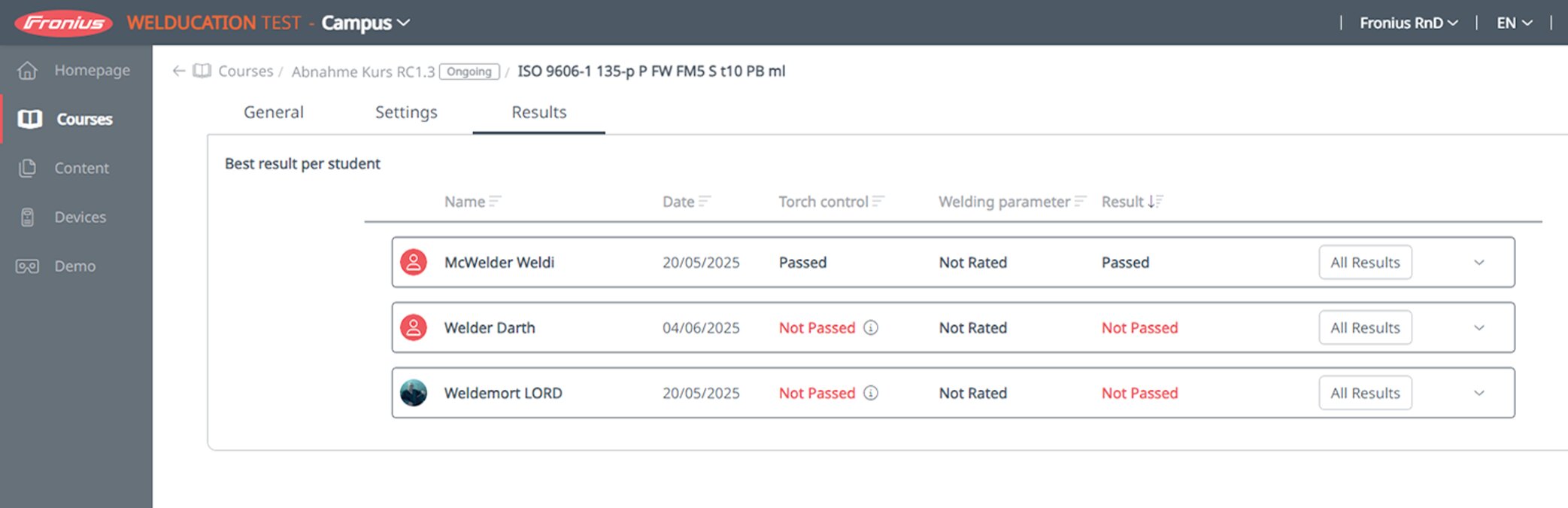The image size is (1568, 508).
Task: Click All Results for Weldemort LORD
Action: point(1365,393)
